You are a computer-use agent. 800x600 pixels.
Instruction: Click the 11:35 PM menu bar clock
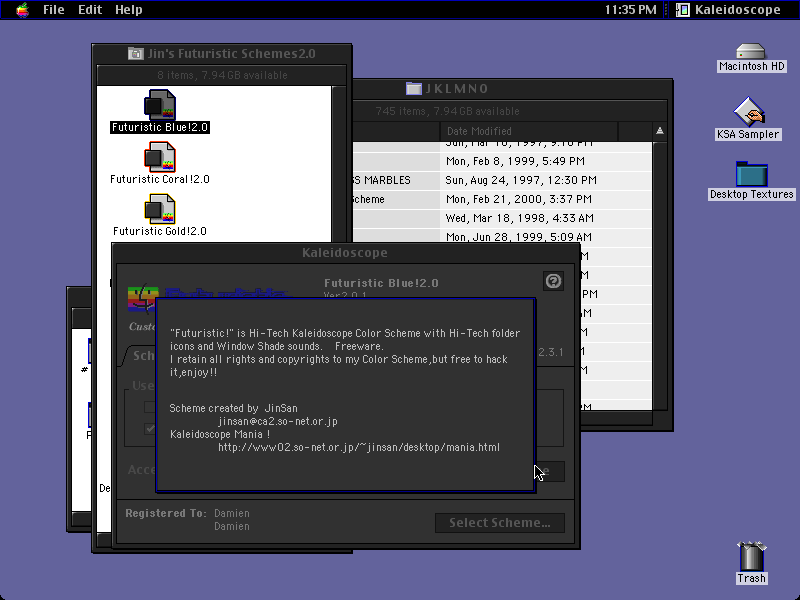tap(630, 10)
